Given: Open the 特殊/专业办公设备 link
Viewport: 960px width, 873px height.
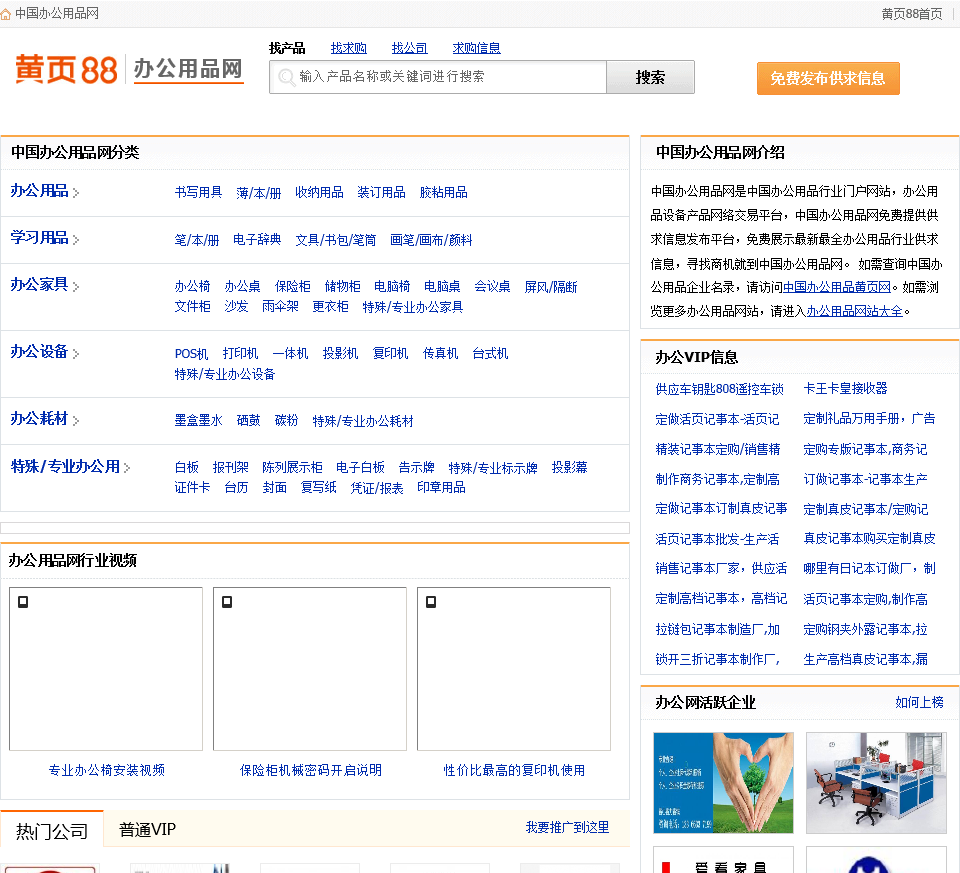Looking at the screenshot, I should coord(225,374).
